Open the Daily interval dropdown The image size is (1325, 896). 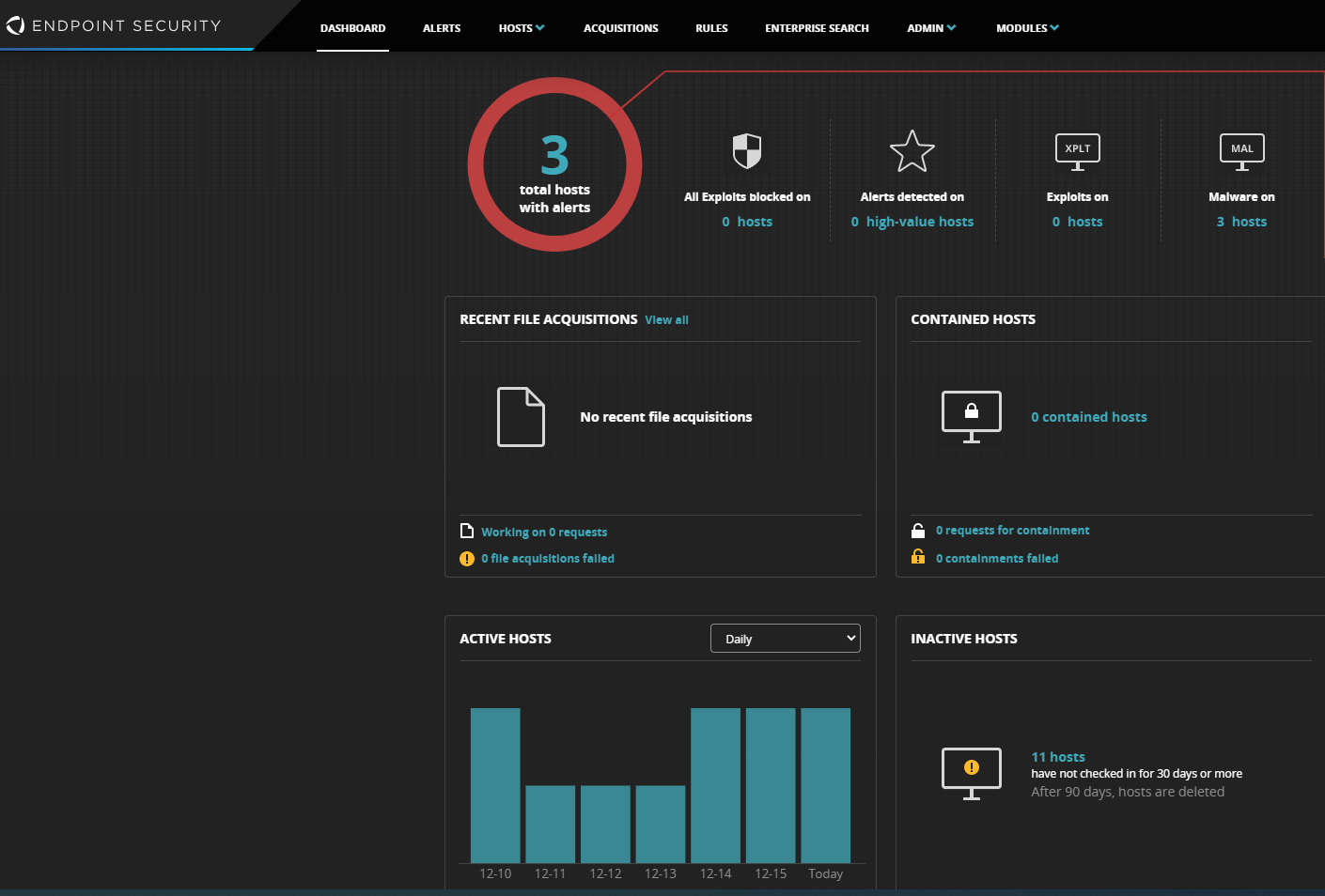(785, 639)
